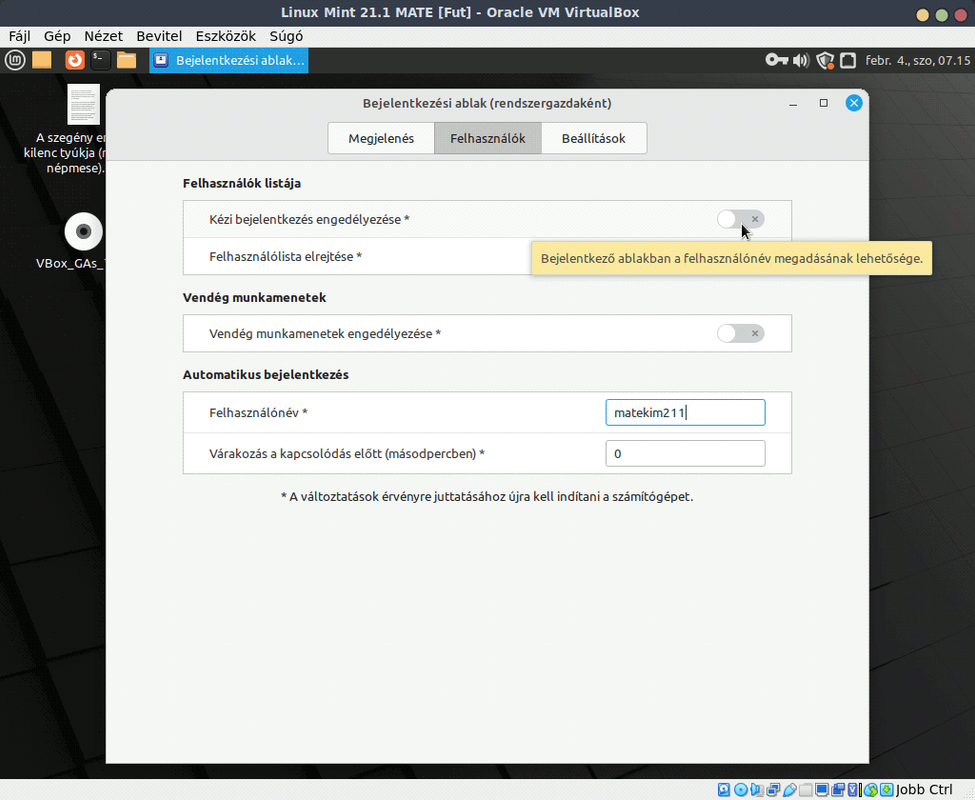Click the green VirtualBox maximize window button
Viewport: 975px width, 800px height.
(941, 15)
